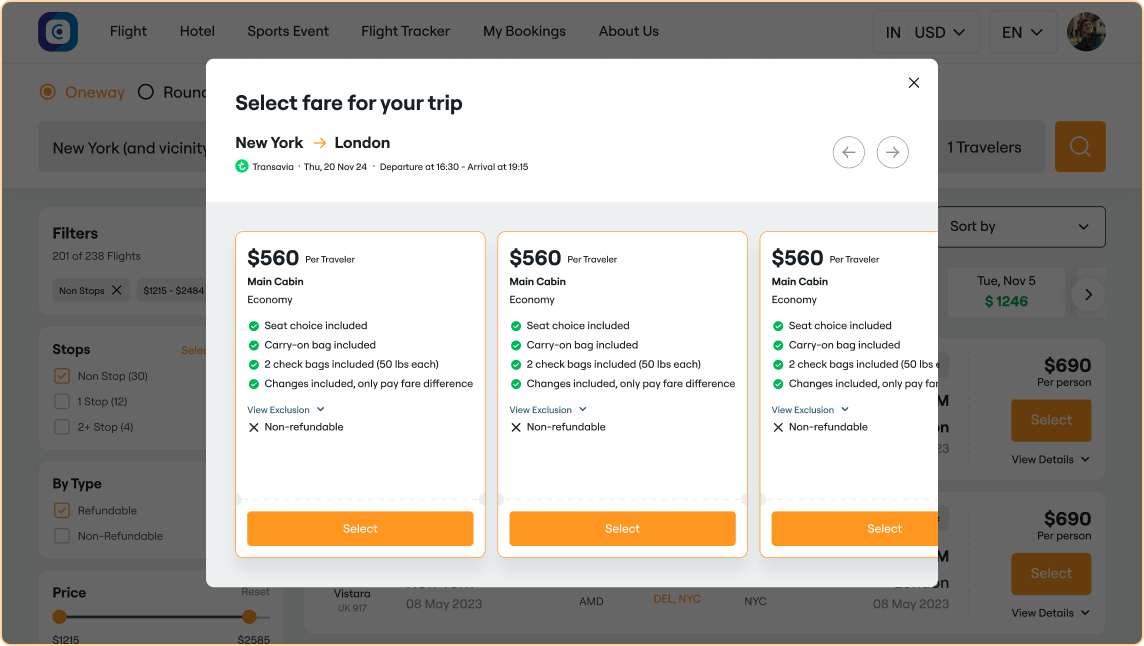The height and width of the screenshot is (646, 1144).
Task: Enable the Non-Refundable filter
Action: 62,536
